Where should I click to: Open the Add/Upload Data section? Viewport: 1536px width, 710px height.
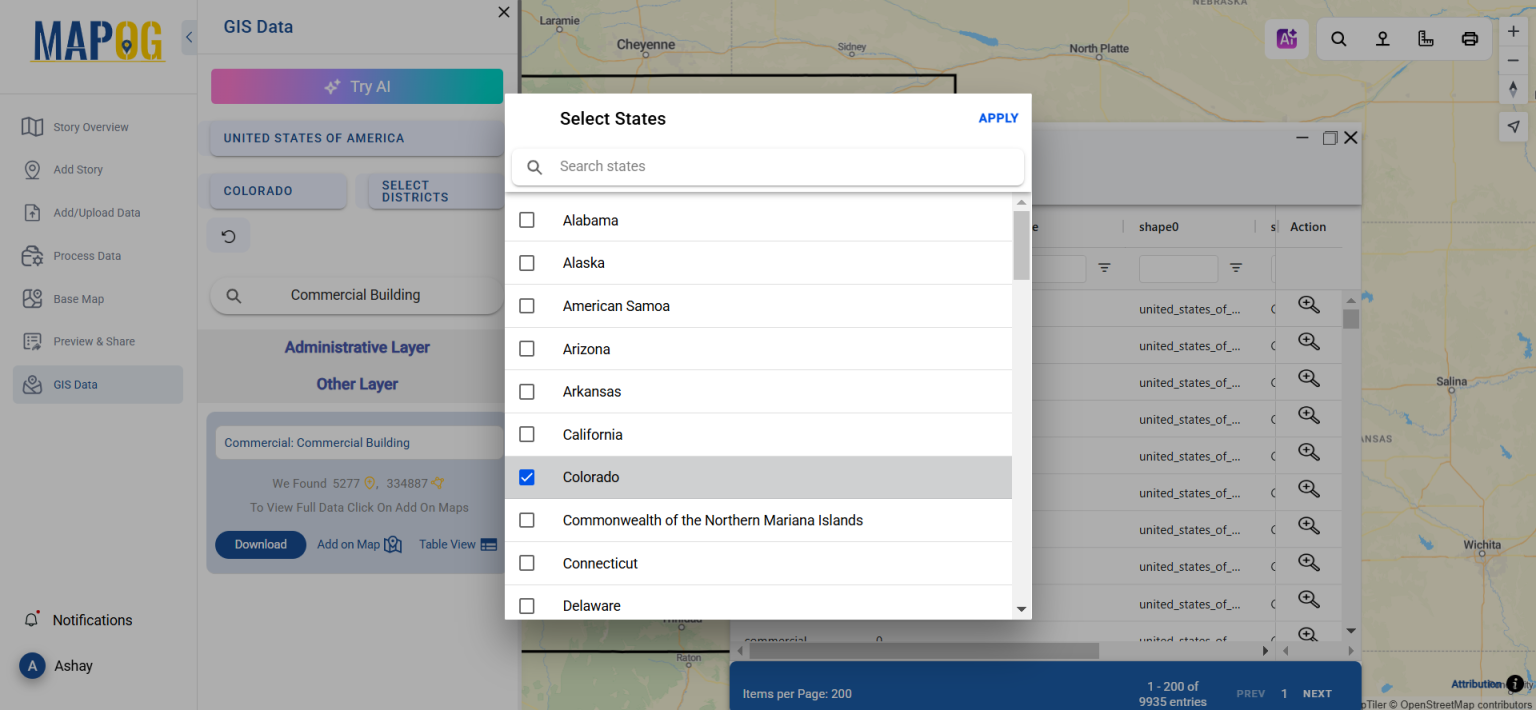(100, 212)
